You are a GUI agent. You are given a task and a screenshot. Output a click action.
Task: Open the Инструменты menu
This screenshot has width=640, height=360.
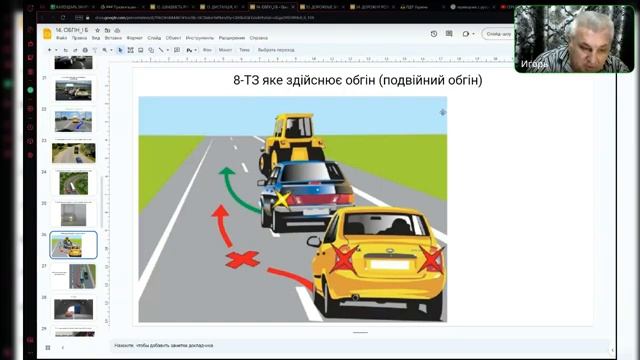tap(200, 38)
